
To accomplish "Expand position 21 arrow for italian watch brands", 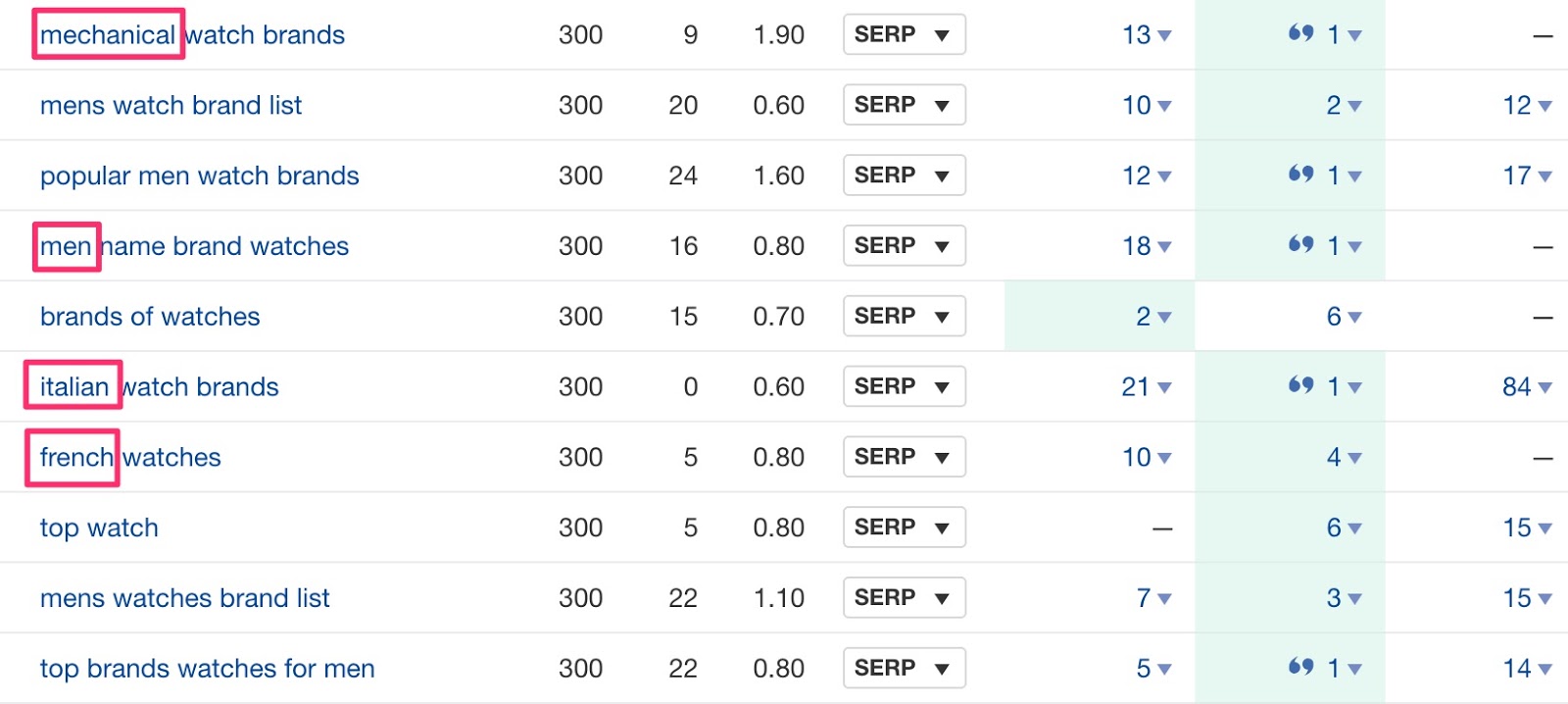I will [x=1164, y=387].
